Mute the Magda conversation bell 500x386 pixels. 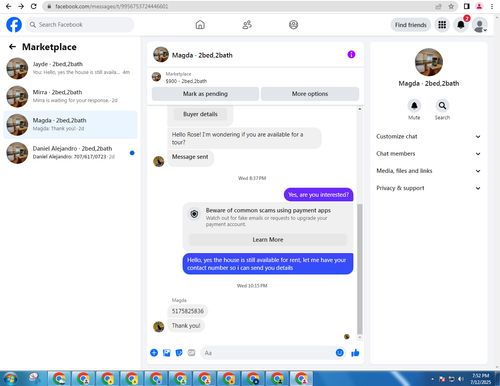[414, 106]
